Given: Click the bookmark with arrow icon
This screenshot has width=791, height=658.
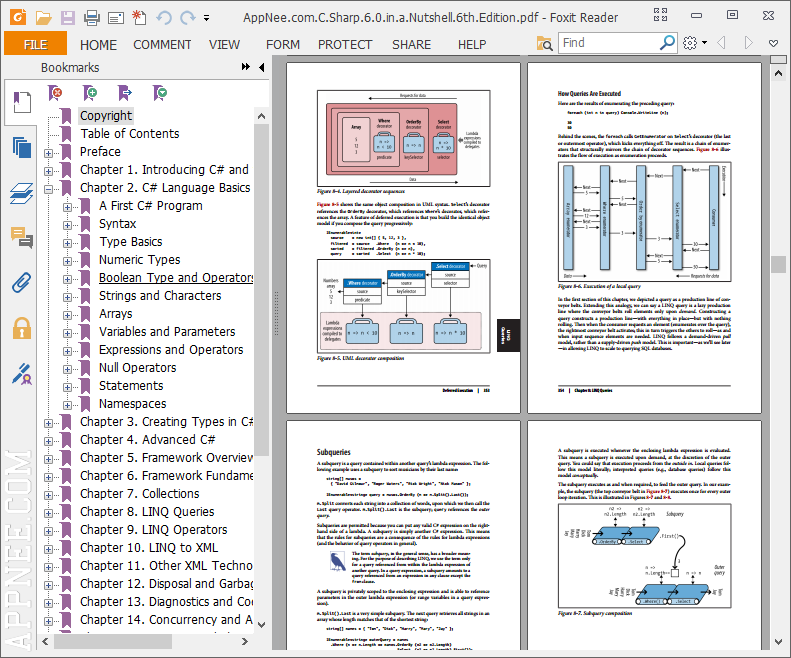Looking at the screenshot, I should (x=125, y=93).
